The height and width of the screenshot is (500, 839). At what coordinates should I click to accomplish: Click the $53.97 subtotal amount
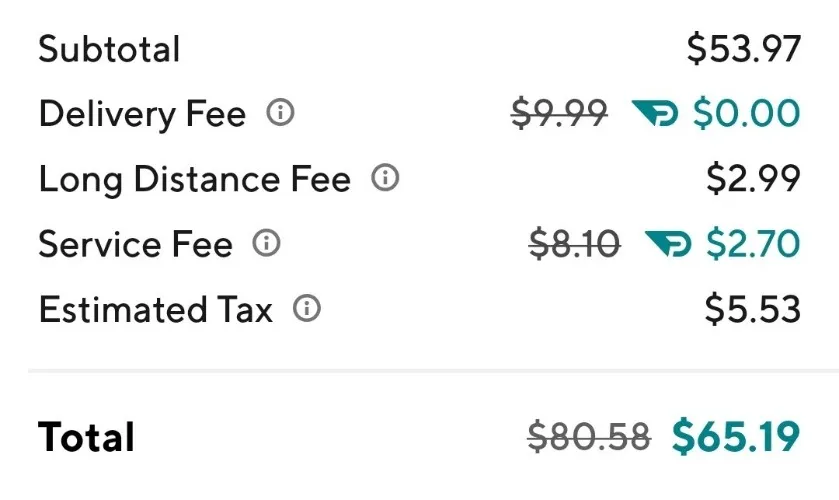pos(744,50)
